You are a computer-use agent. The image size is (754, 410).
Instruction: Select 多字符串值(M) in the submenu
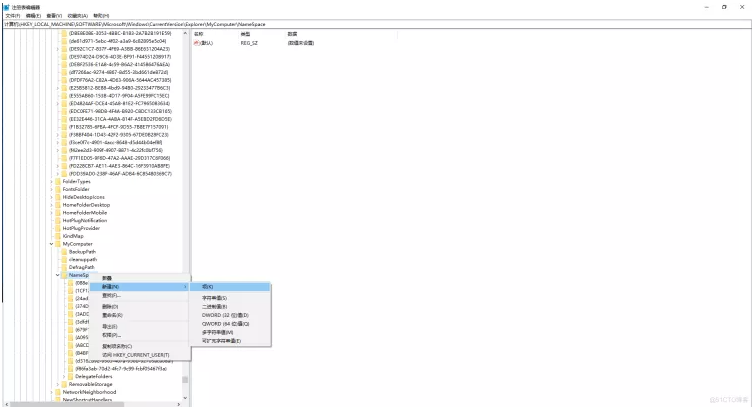(x=230, y=332)
